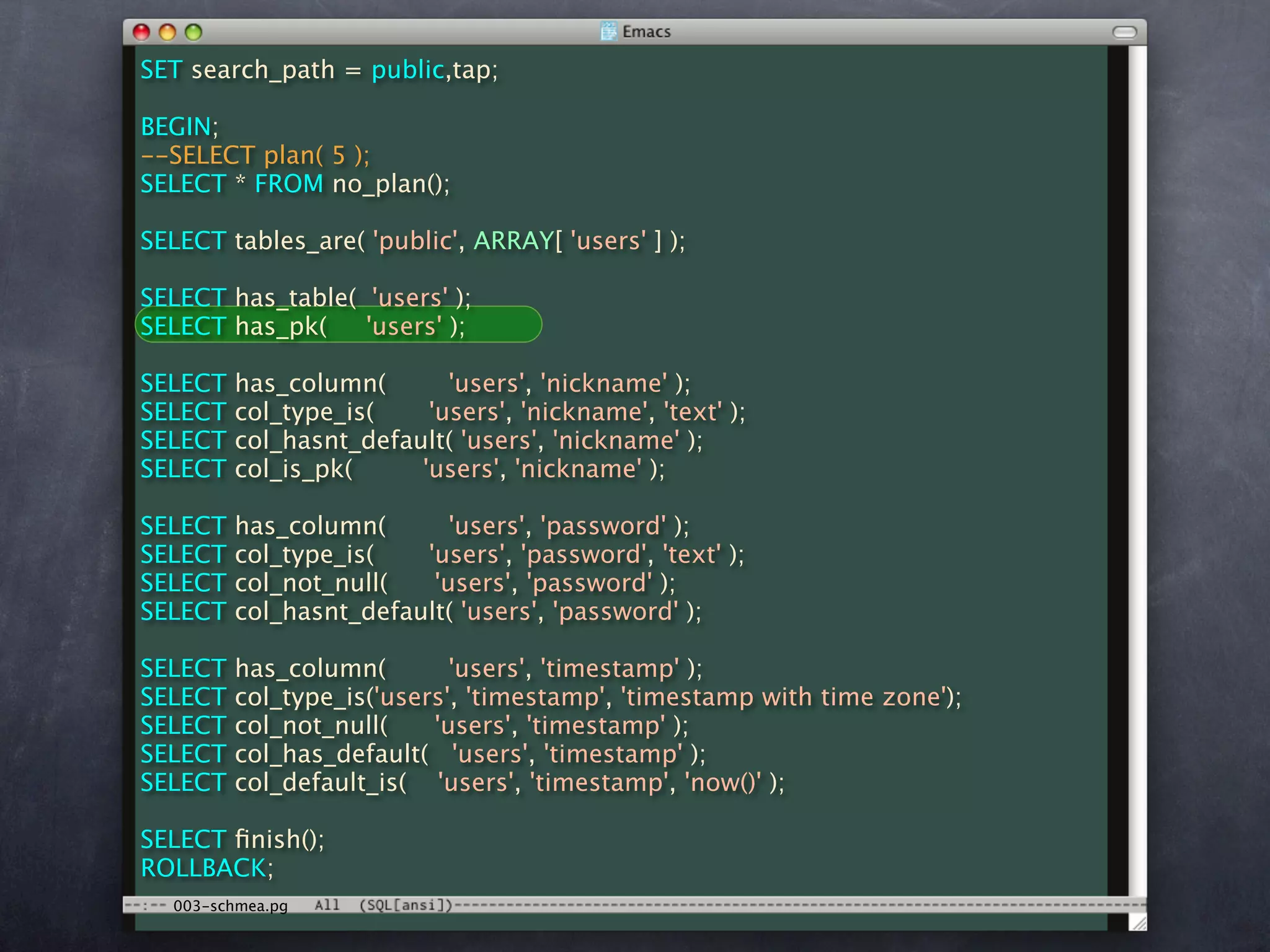Click the '003-schmea.pg' buffer name in mode line
1270x952 pixels.
pyautogui.click(x=231, y=906)
